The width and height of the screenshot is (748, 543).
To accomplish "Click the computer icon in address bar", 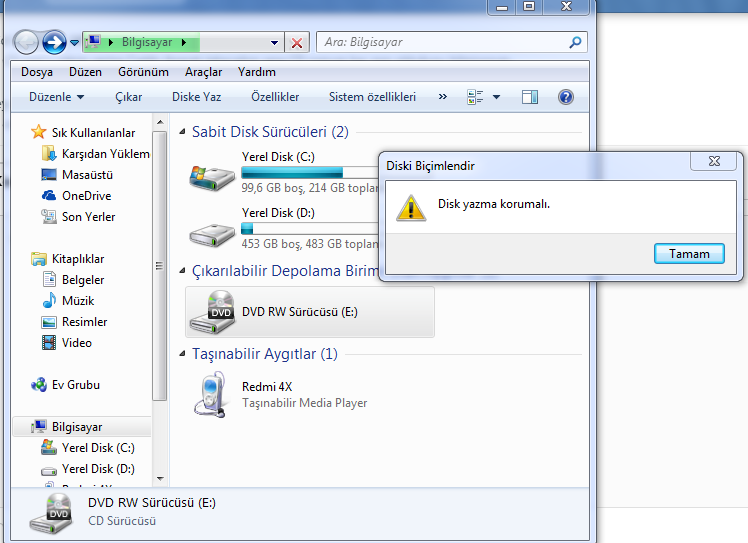I will pyautogui.click(x=94, y=42).
